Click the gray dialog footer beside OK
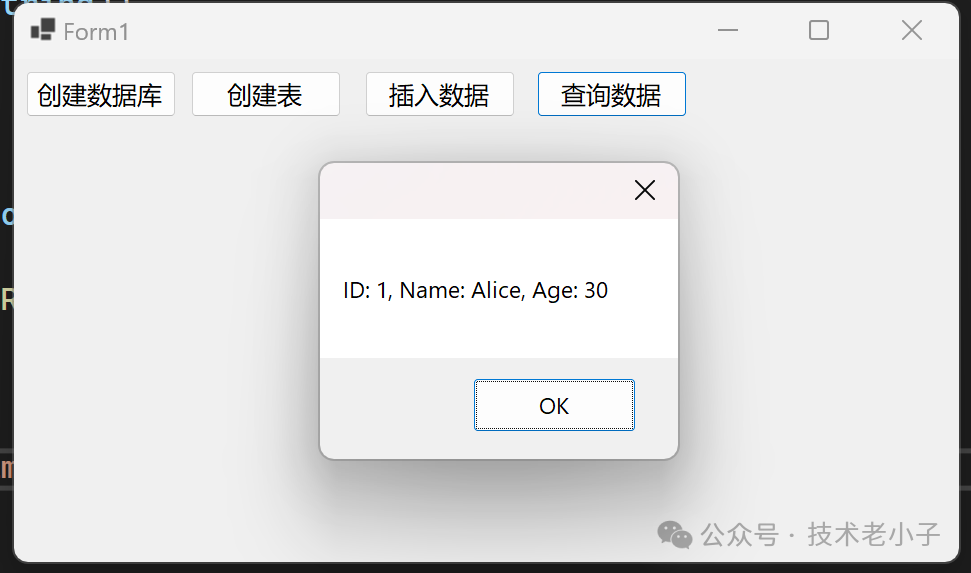The image size is (971, 573). click(396, 406)
